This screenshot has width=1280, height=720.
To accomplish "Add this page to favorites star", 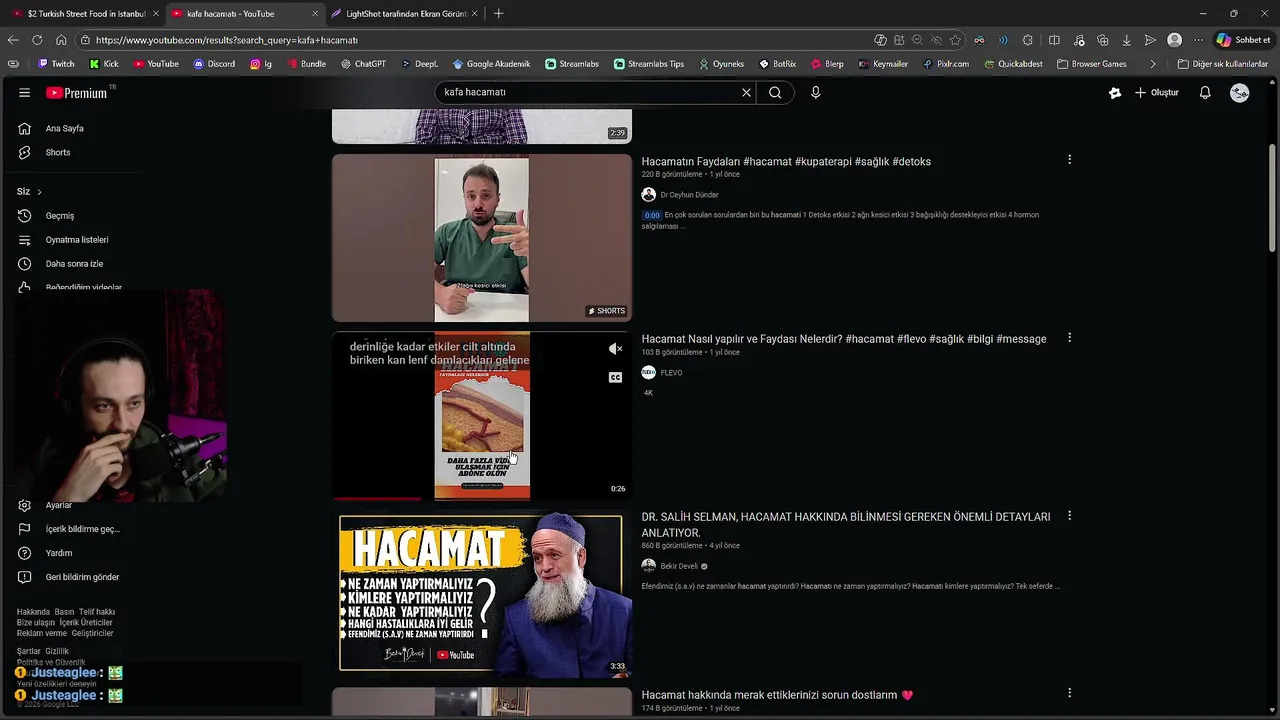I will (x=955, y=40).
